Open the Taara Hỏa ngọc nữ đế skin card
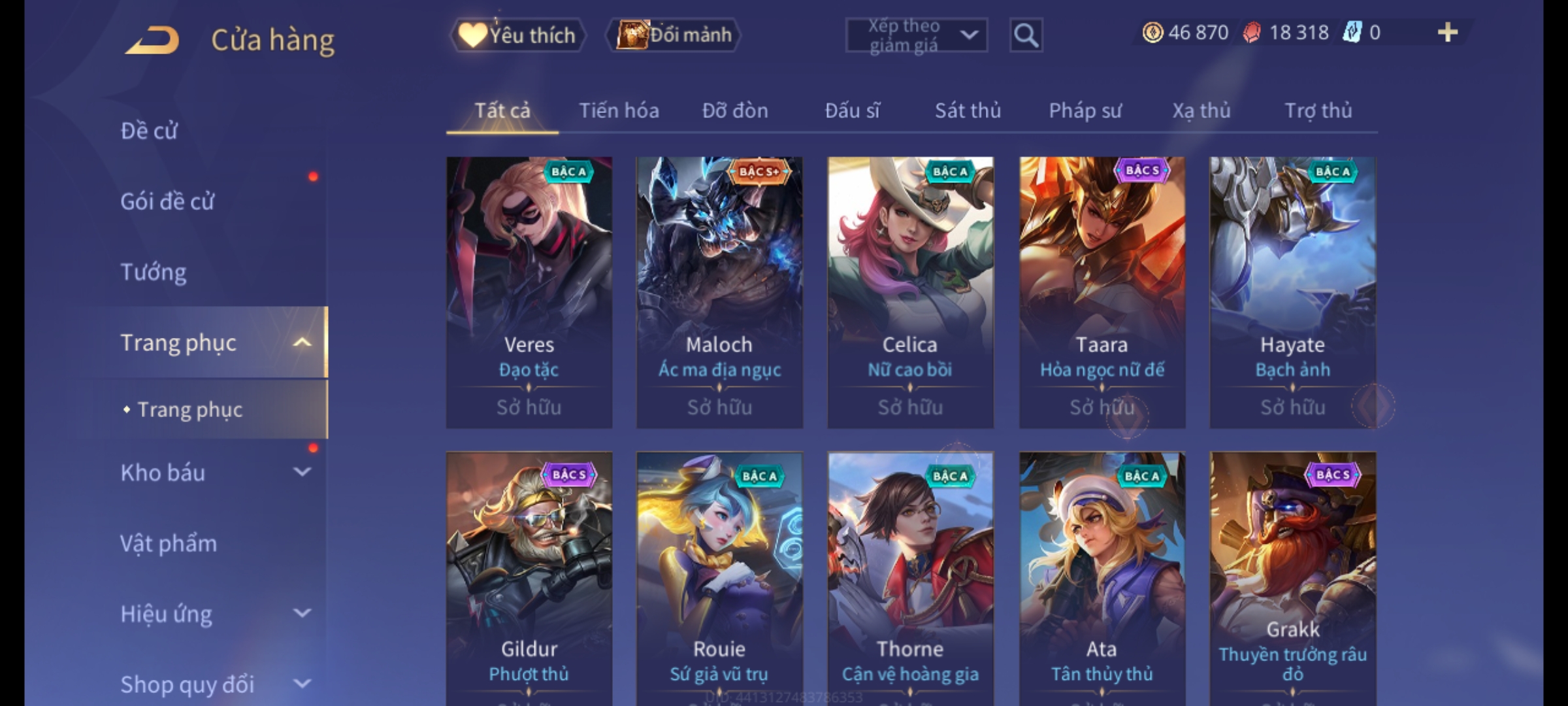 click(x=1102, y=292)
